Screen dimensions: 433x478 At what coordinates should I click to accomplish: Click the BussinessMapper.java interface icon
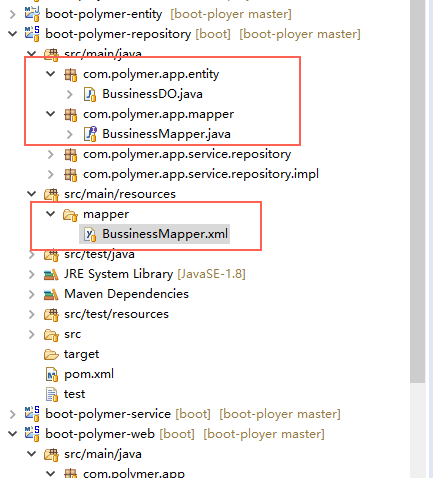point(90,134)
